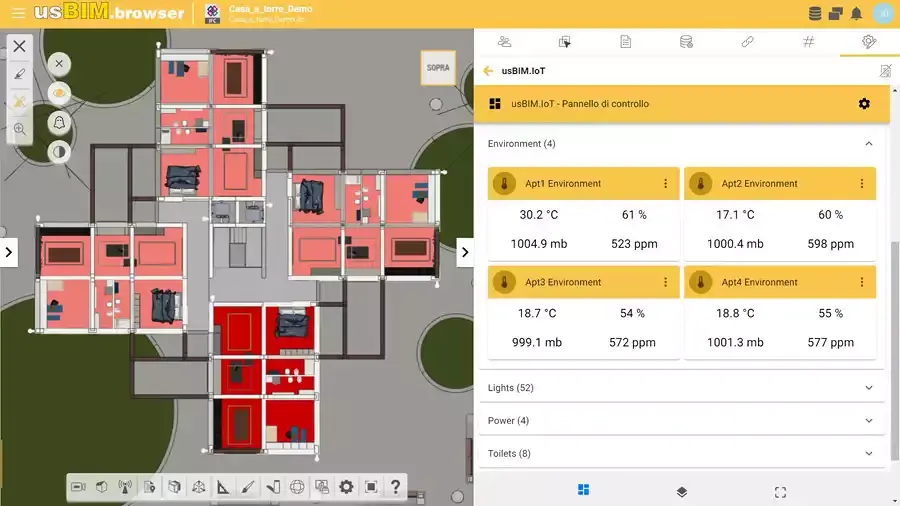Open the globe navigation tool

297,487
